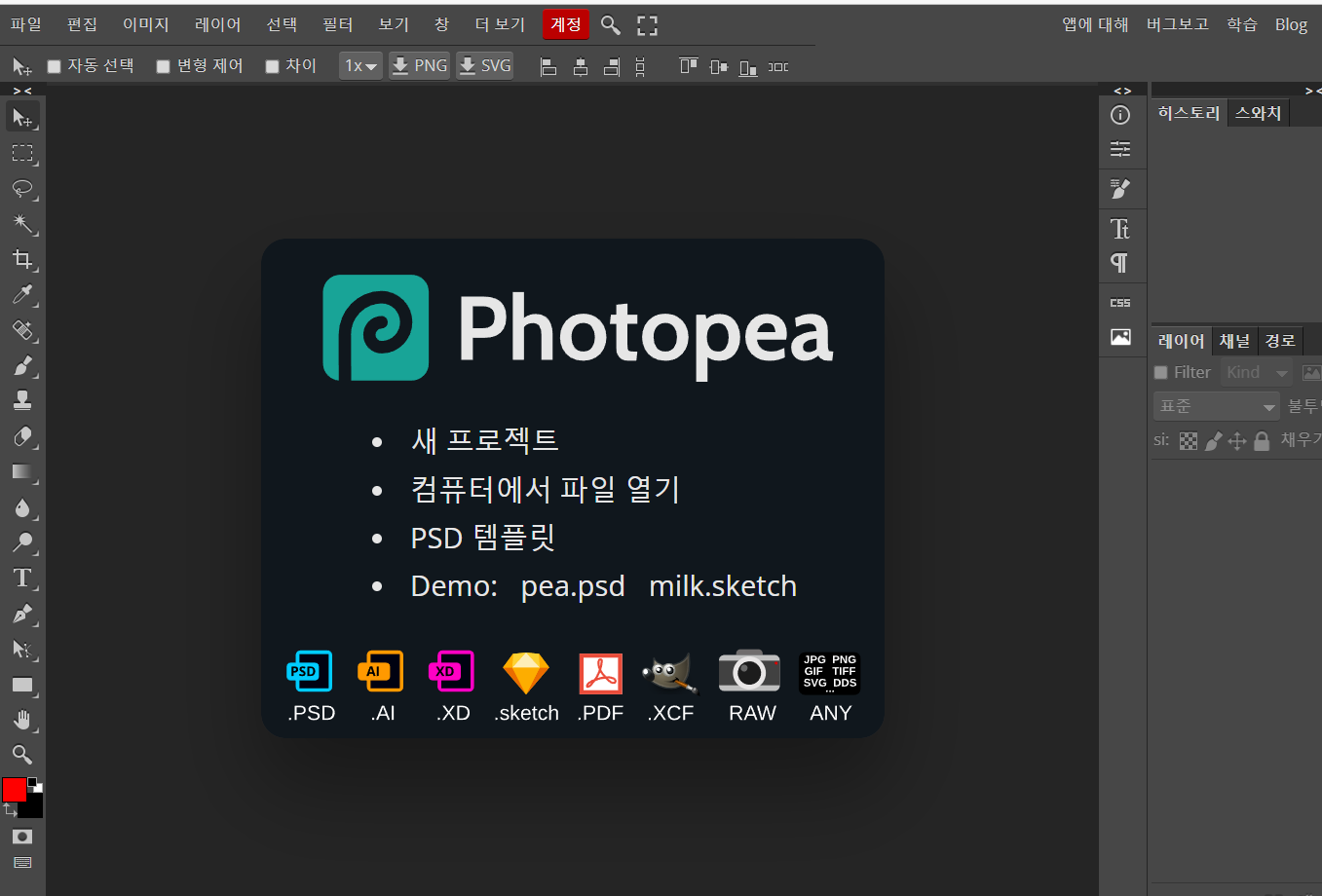Image resolution: width=1322 pixels, height=896 pixels.
Task: Select the Spot Healing Brush tool
Action: pos(22,330)
